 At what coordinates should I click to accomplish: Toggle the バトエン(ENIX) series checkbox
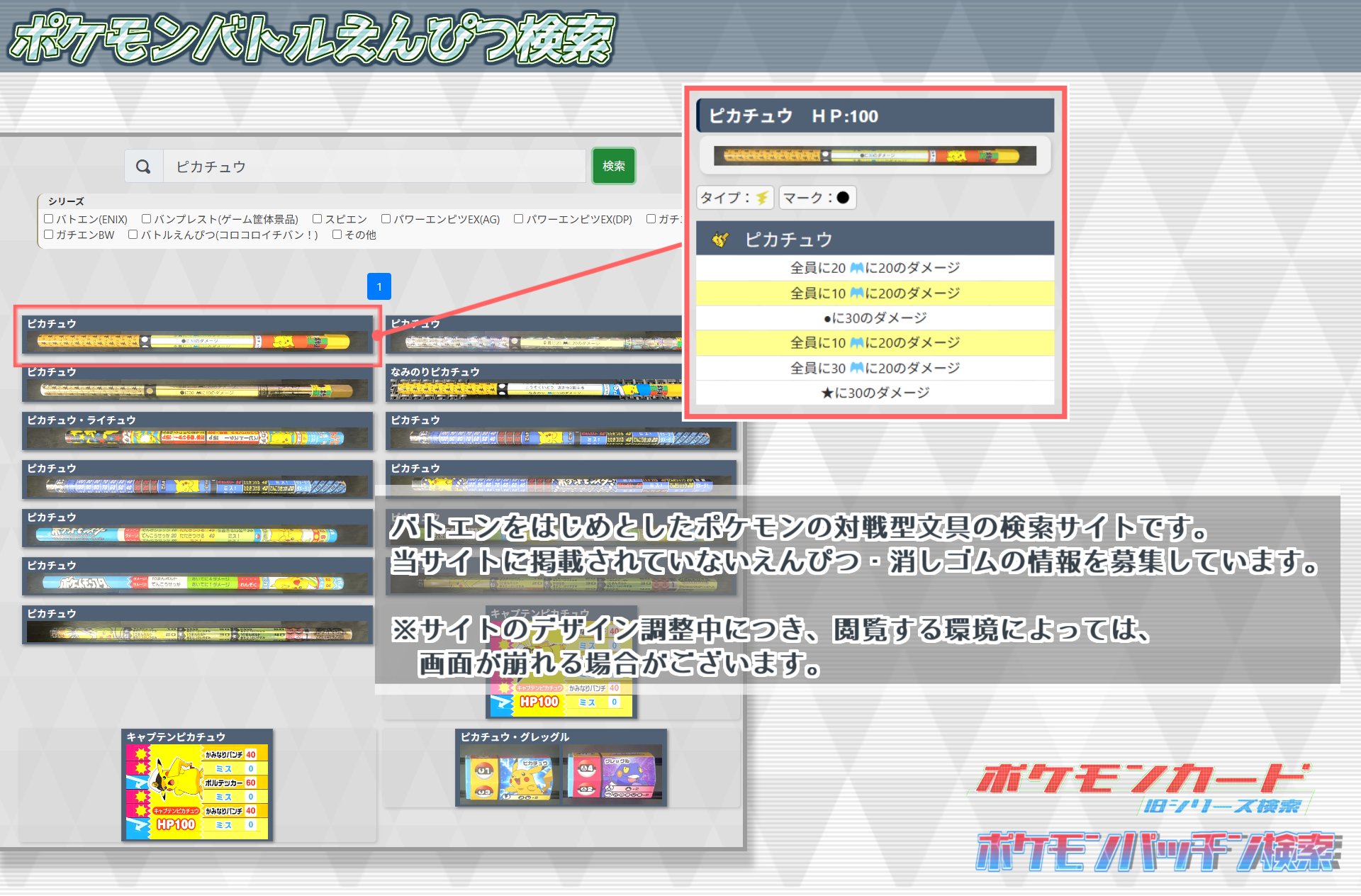(x=49, y=219)
